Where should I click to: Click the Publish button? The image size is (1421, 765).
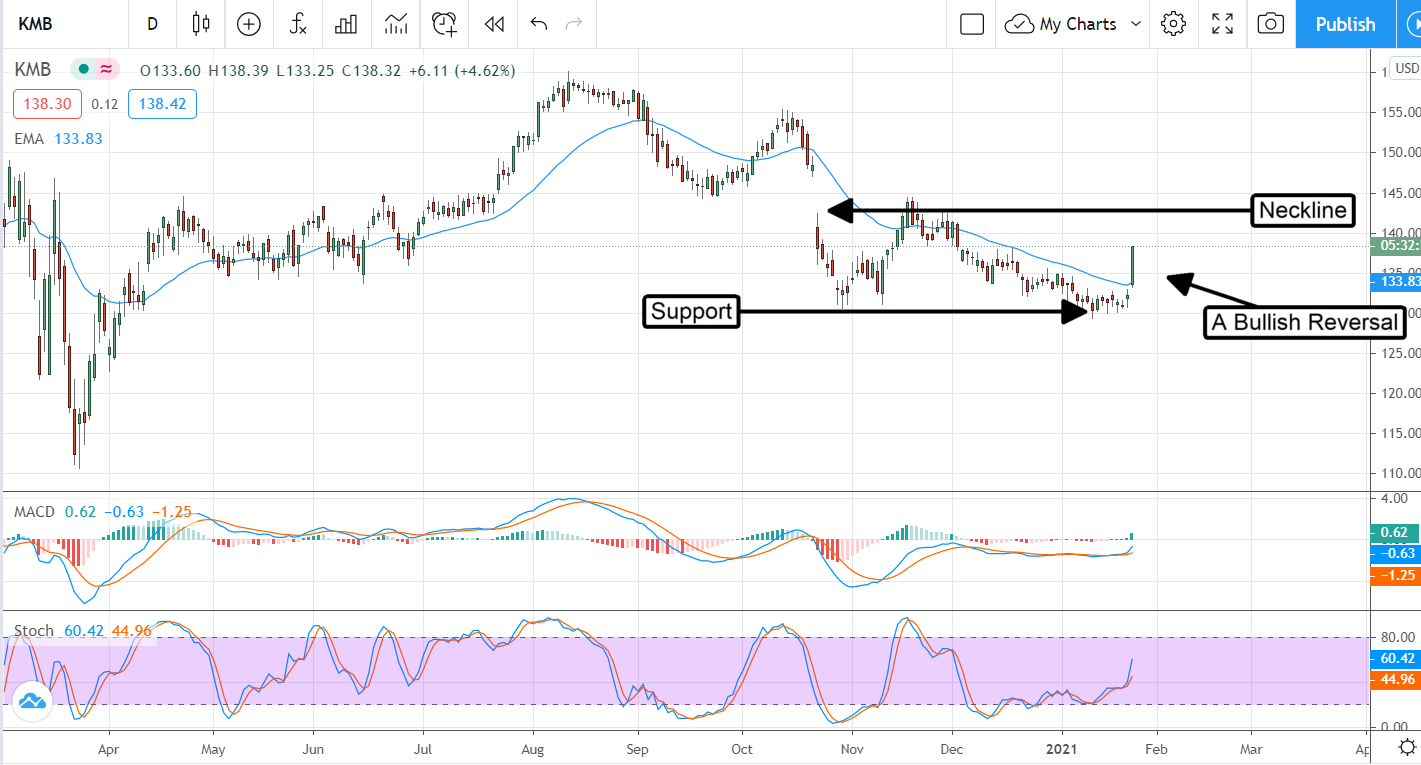pos(1345,24)
